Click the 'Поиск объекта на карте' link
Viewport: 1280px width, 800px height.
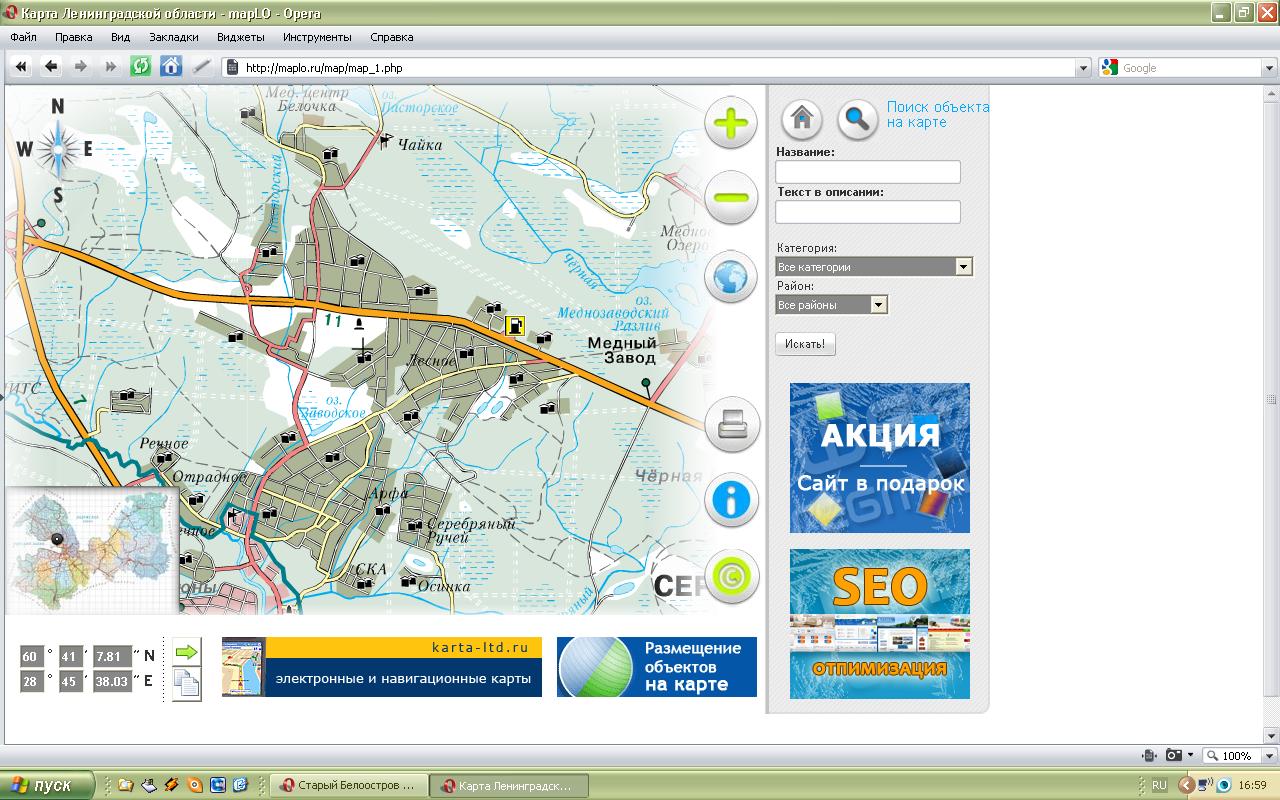[937, 114]
